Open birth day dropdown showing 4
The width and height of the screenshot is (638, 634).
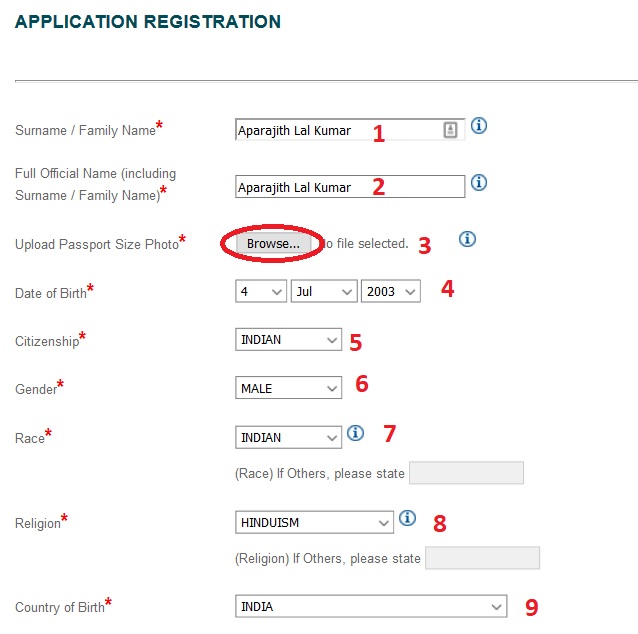click(x=261, y=291)
